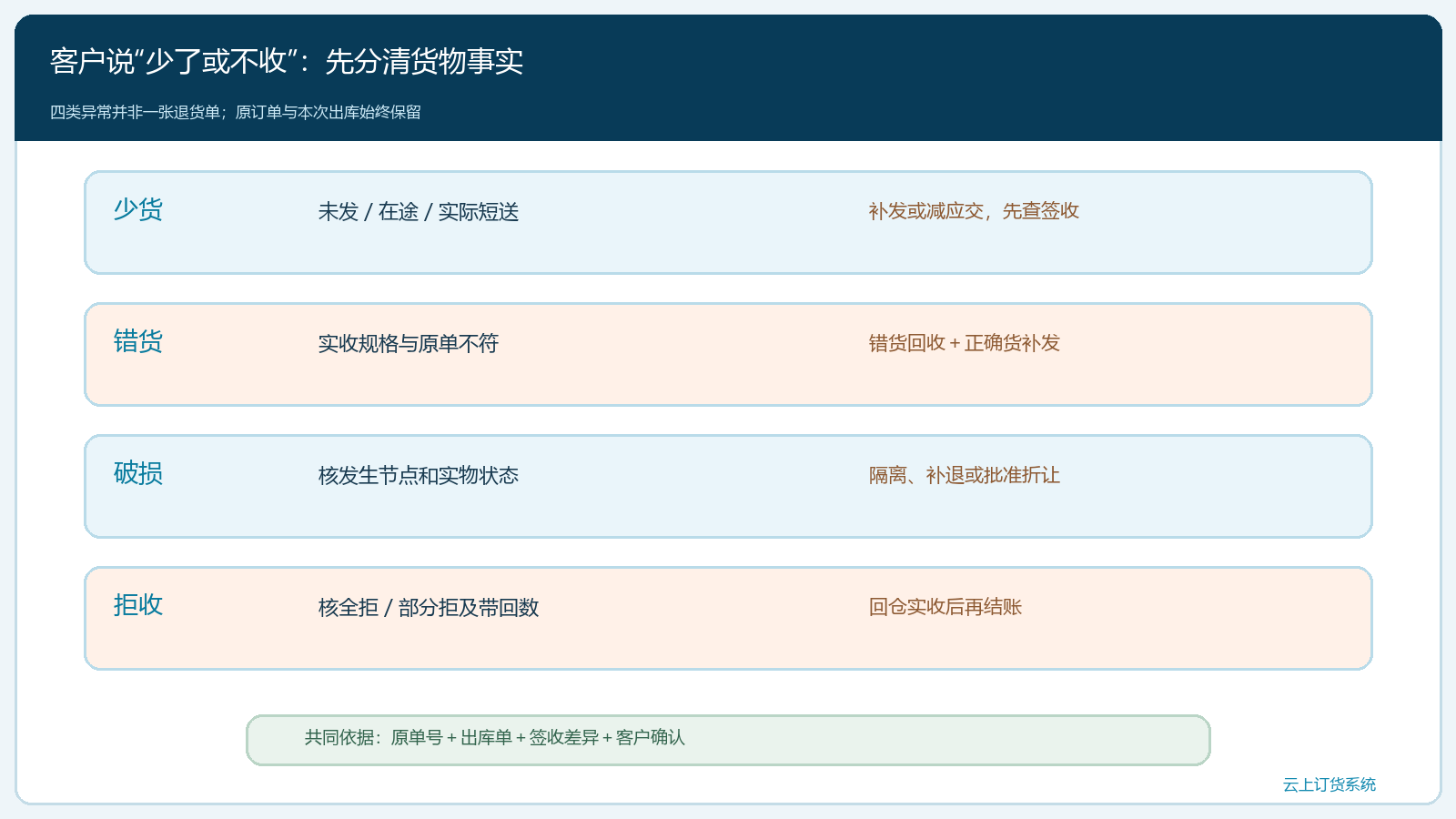Click the 少货 heading
1456x819 pixels.
pos(138,209)
